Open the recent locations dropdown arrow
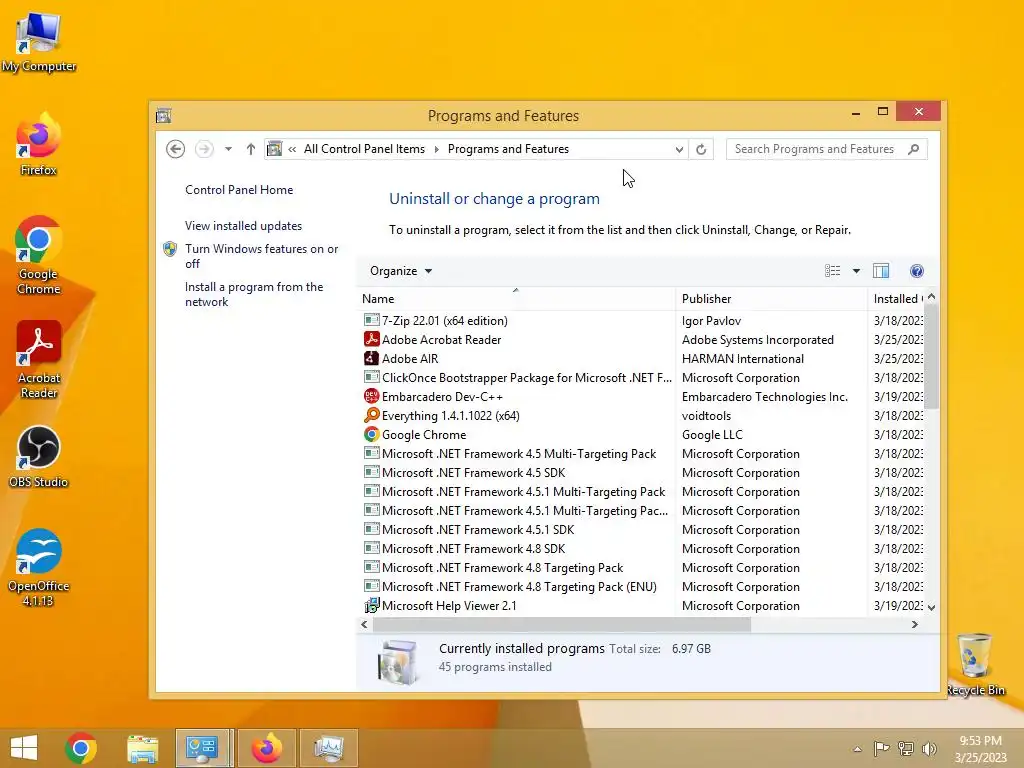 (x=228, y=150)
